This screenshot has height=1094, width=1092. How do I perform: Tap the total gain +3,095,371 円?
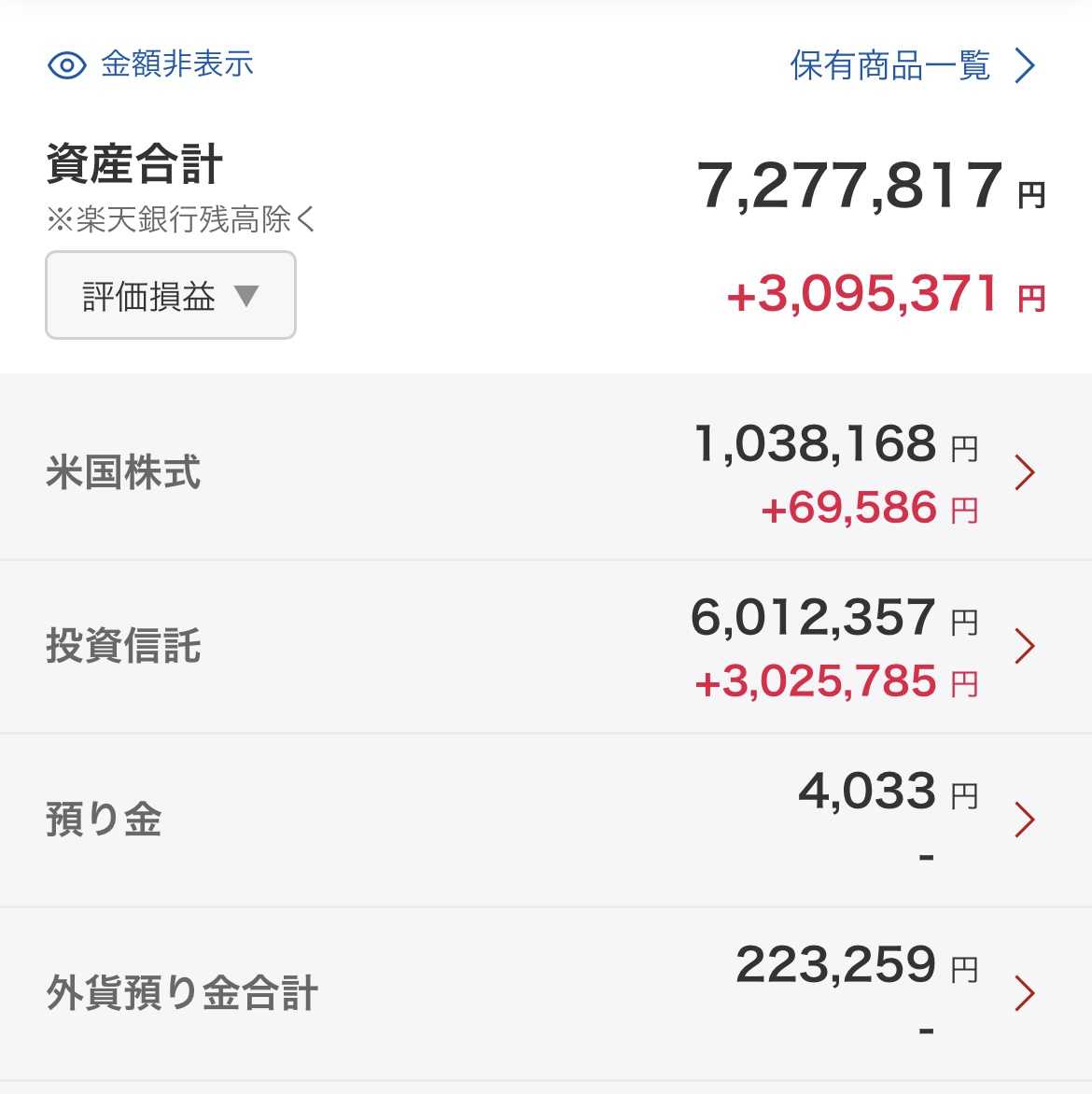(885, 295)
